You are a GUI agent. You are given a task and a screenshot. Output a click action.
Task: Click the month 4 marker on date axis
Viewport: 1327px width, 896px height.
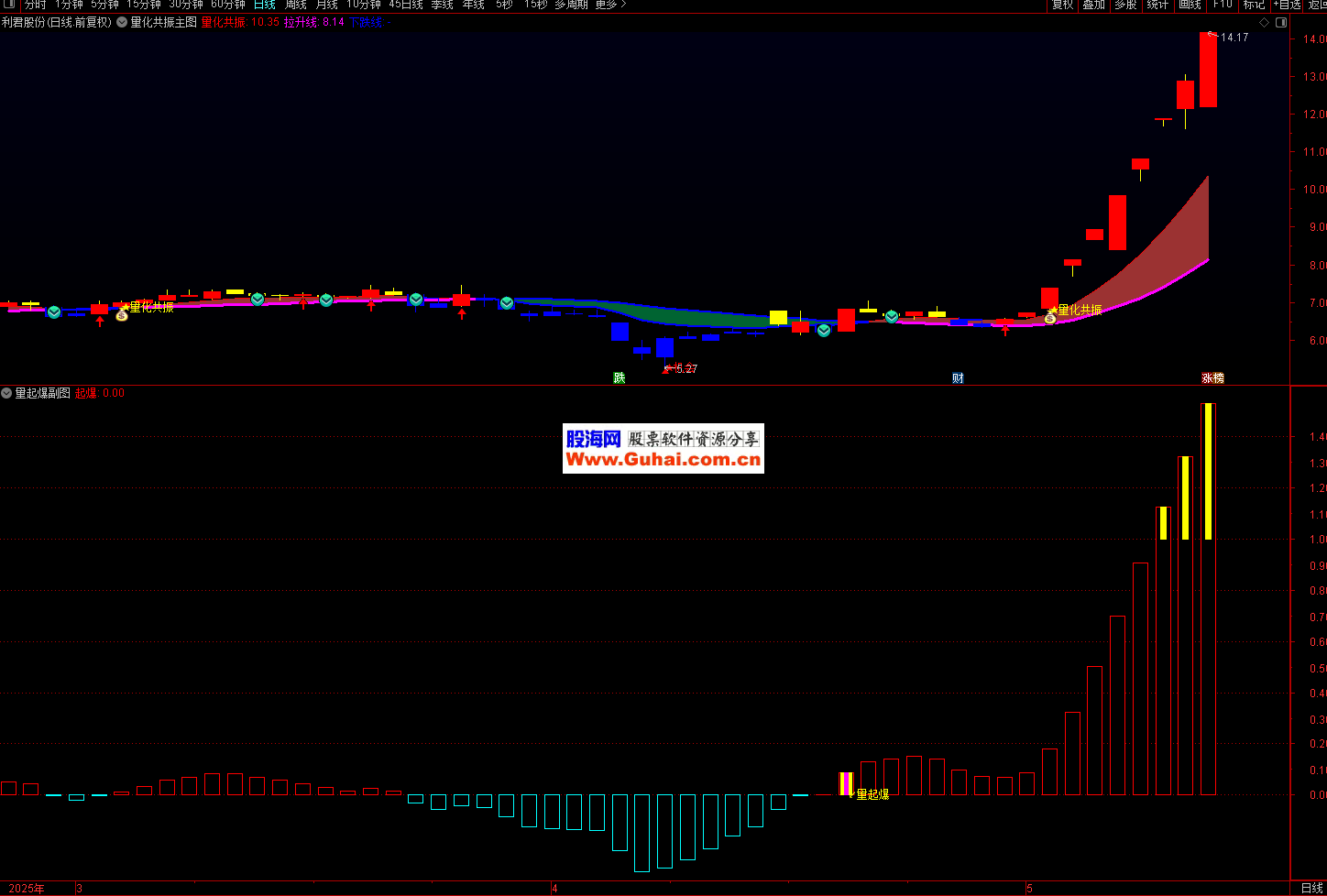click(x=555, y=889)
